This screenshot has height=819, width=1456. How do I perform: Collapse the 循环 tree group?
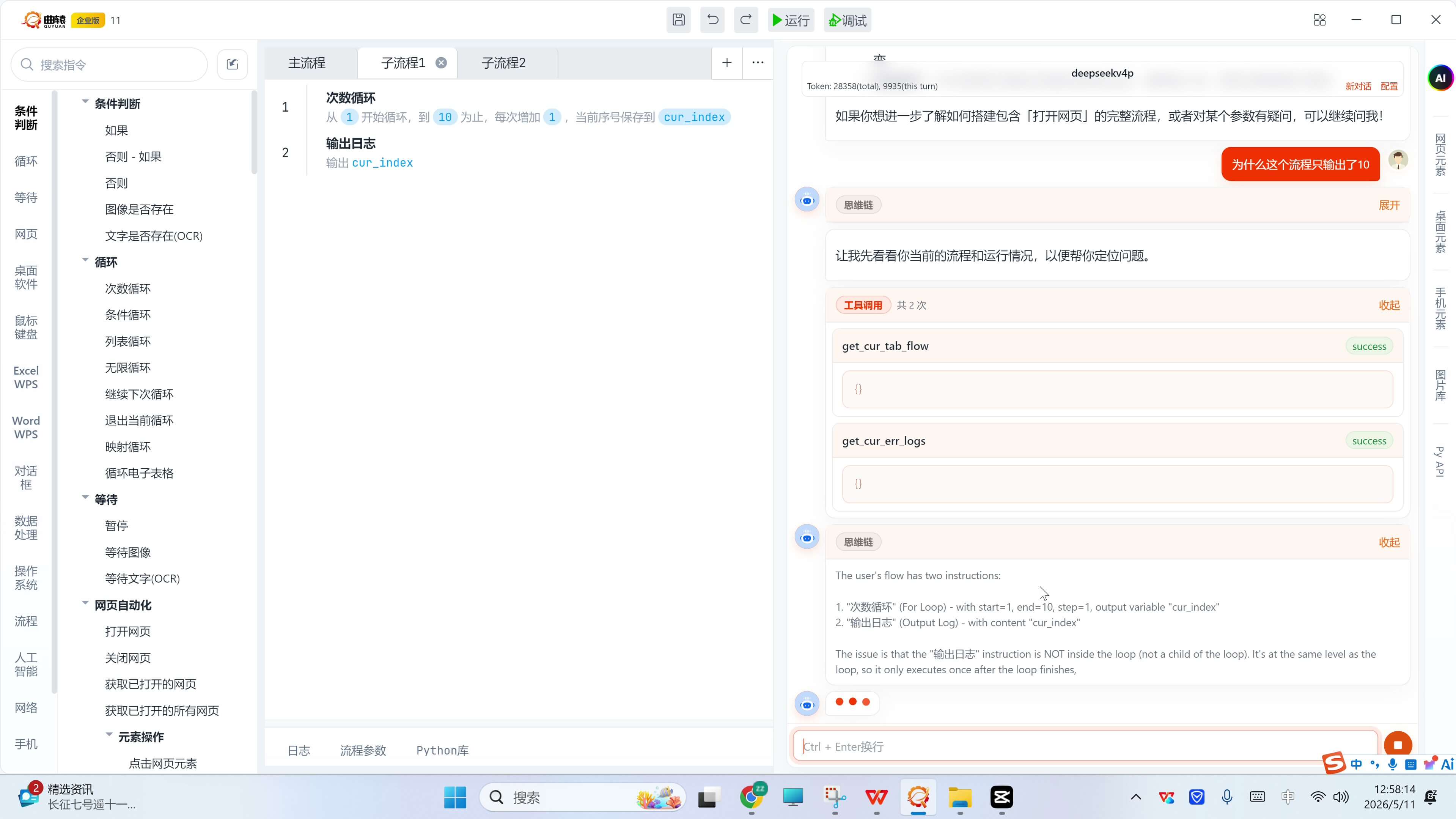[85, 260]
